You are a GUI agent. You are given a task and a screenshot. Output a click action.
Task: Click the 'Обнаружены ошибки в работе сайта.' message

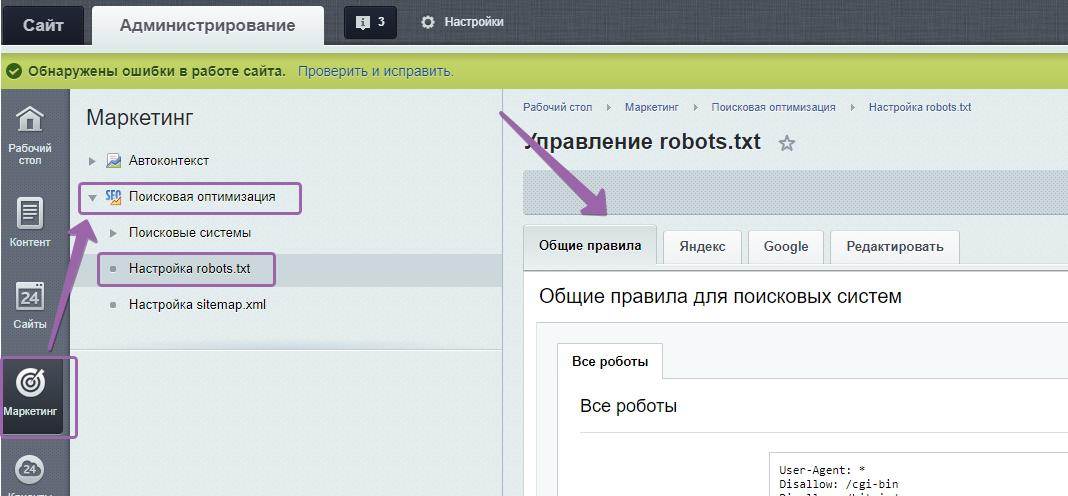[x=157, y=72]
